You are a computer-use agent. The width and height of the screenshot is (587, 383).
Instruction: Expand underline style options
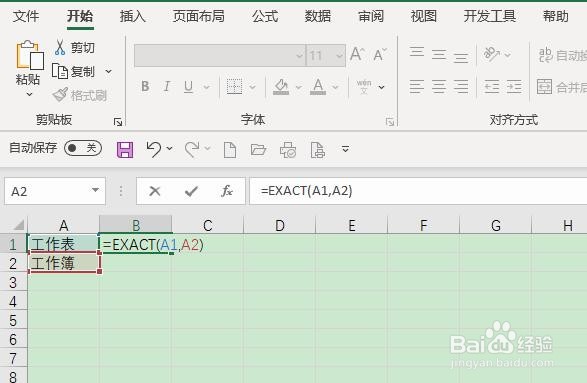pyautogui.click(x=206, y=87)
